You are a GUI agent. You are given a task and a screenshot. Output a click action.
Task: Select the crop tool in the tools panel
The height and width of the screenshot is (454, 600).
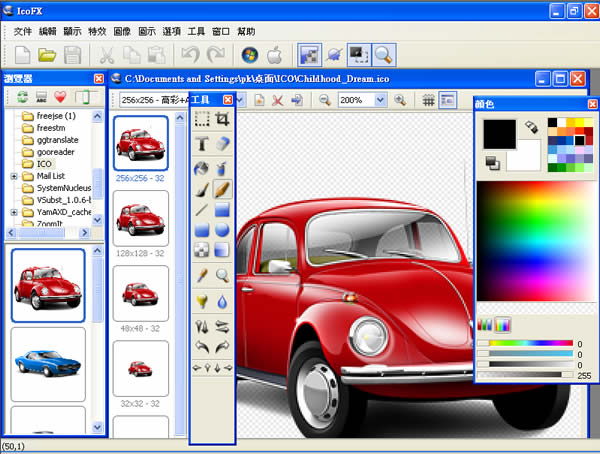pos(223,119)
